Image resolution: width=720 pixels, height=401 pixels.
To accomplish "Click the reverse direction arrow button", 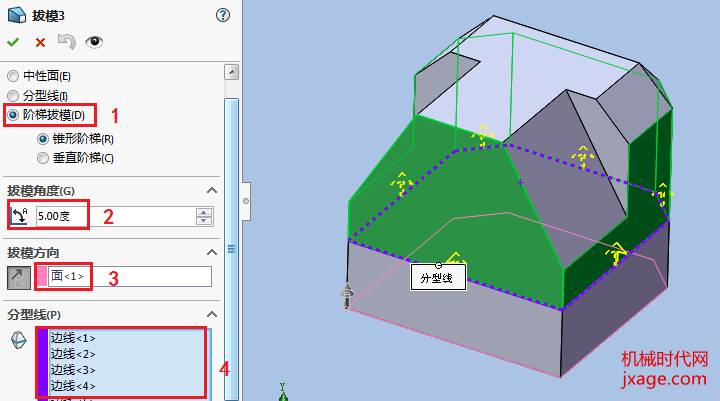I will pyautogui.click(x=19, y=277).
